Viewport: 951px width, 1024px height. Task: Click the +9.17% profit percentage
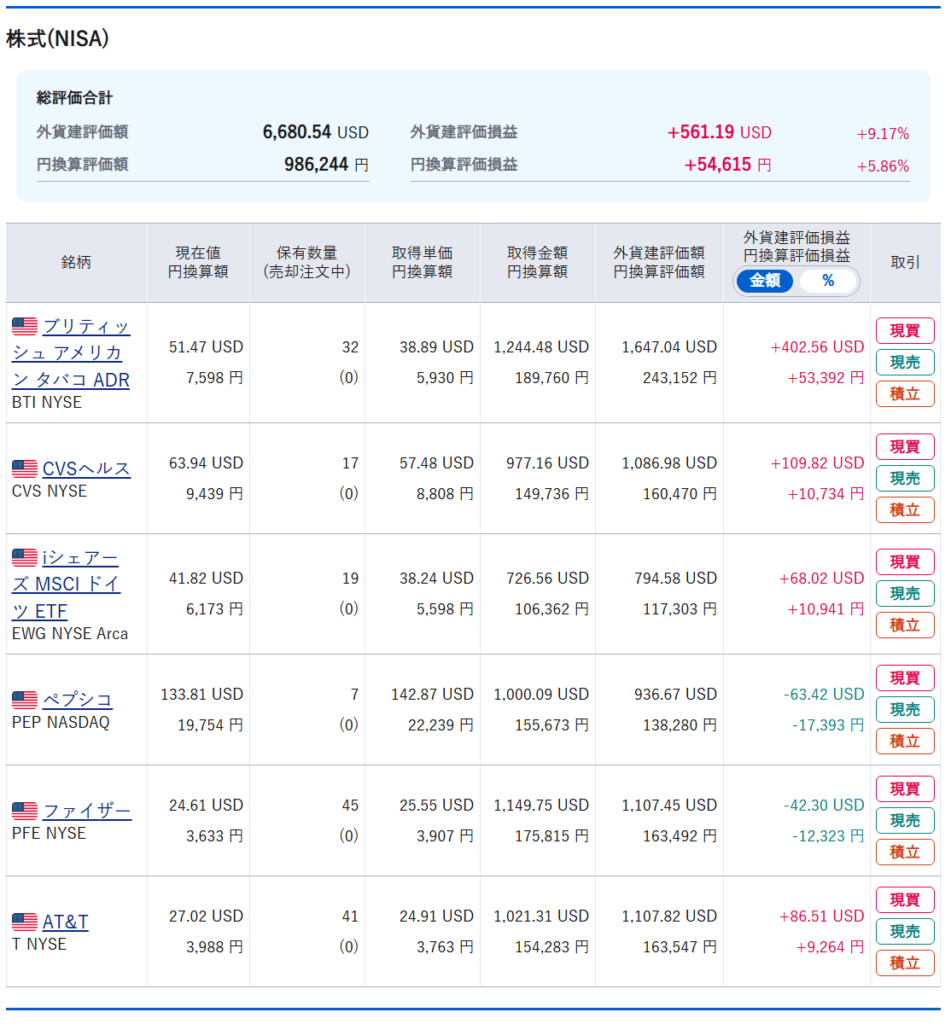coord(883,134)
